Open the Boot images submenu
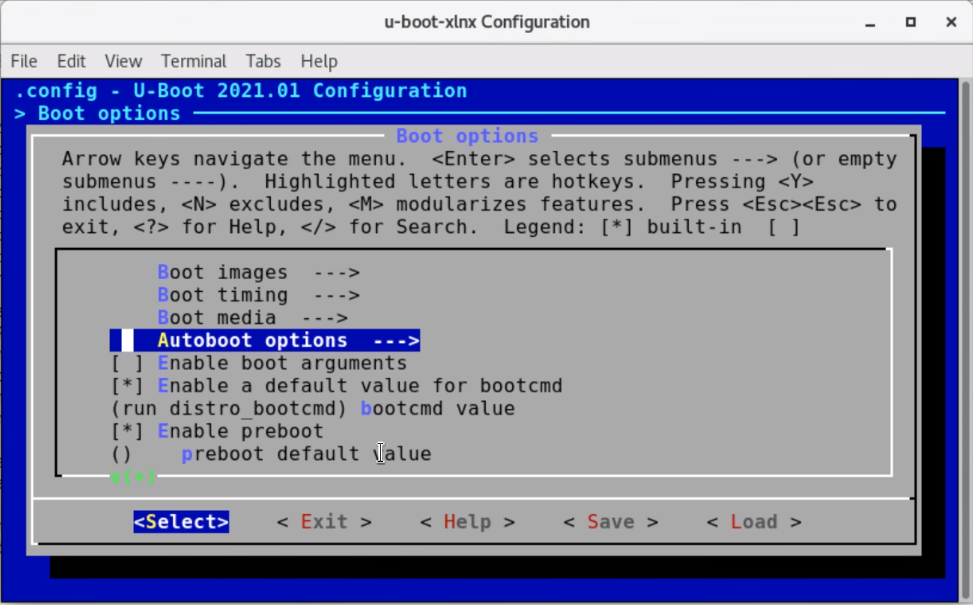973x605 pixels. [258, 272]
